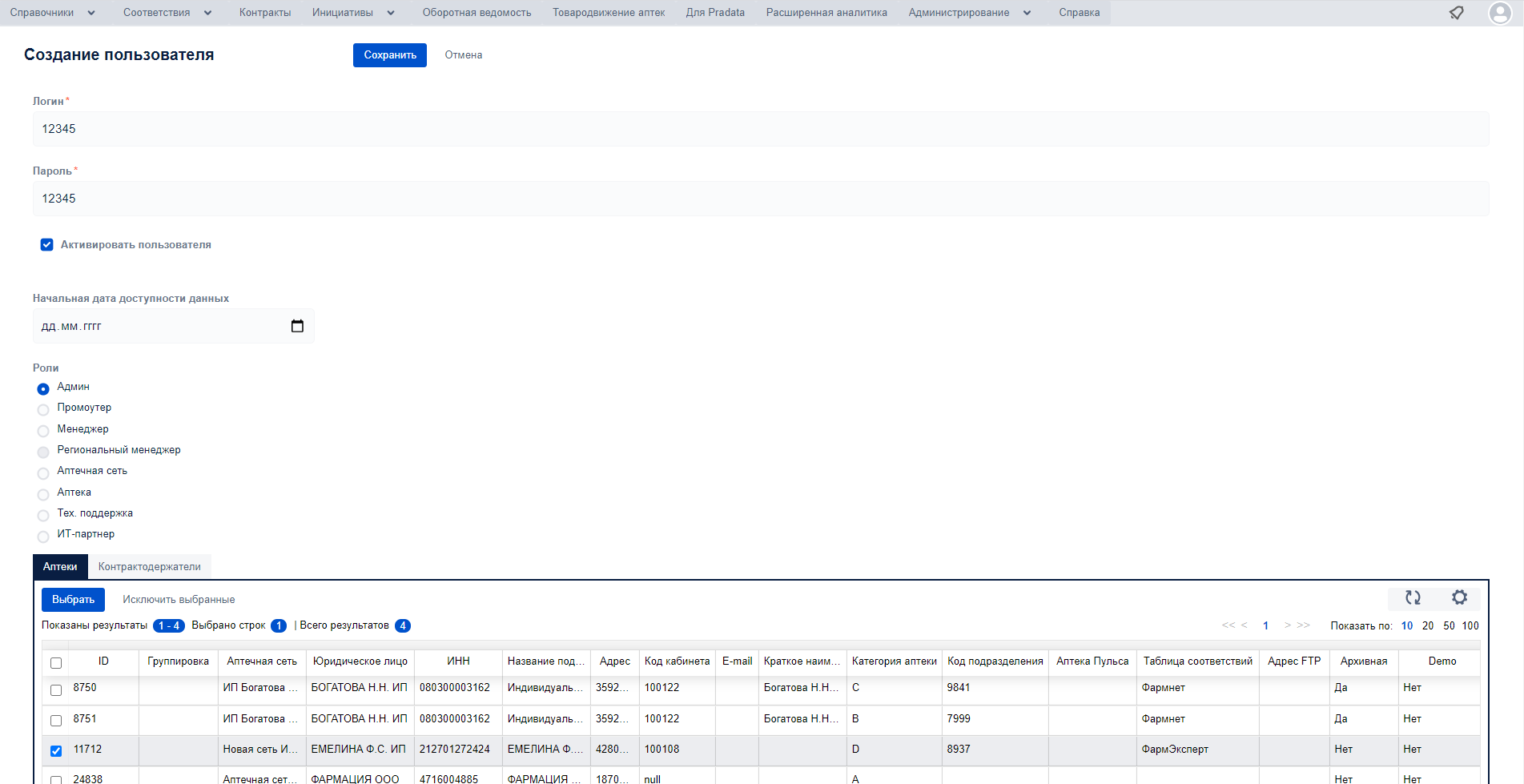Select the Админ role radio button

click(43, 388)
